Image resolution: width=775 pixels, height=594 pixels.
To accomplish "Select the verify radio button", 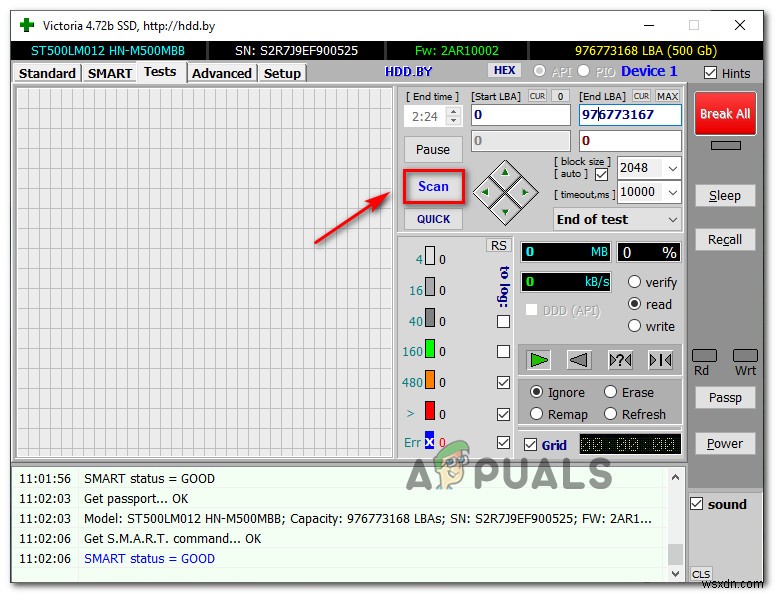I will click(x=634, y=282).
